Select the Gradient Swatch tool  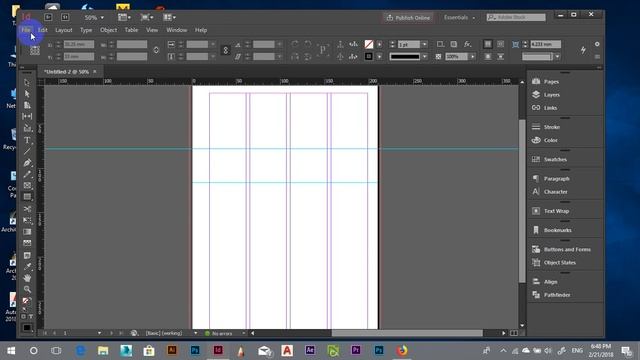click(x=27, y=232)
